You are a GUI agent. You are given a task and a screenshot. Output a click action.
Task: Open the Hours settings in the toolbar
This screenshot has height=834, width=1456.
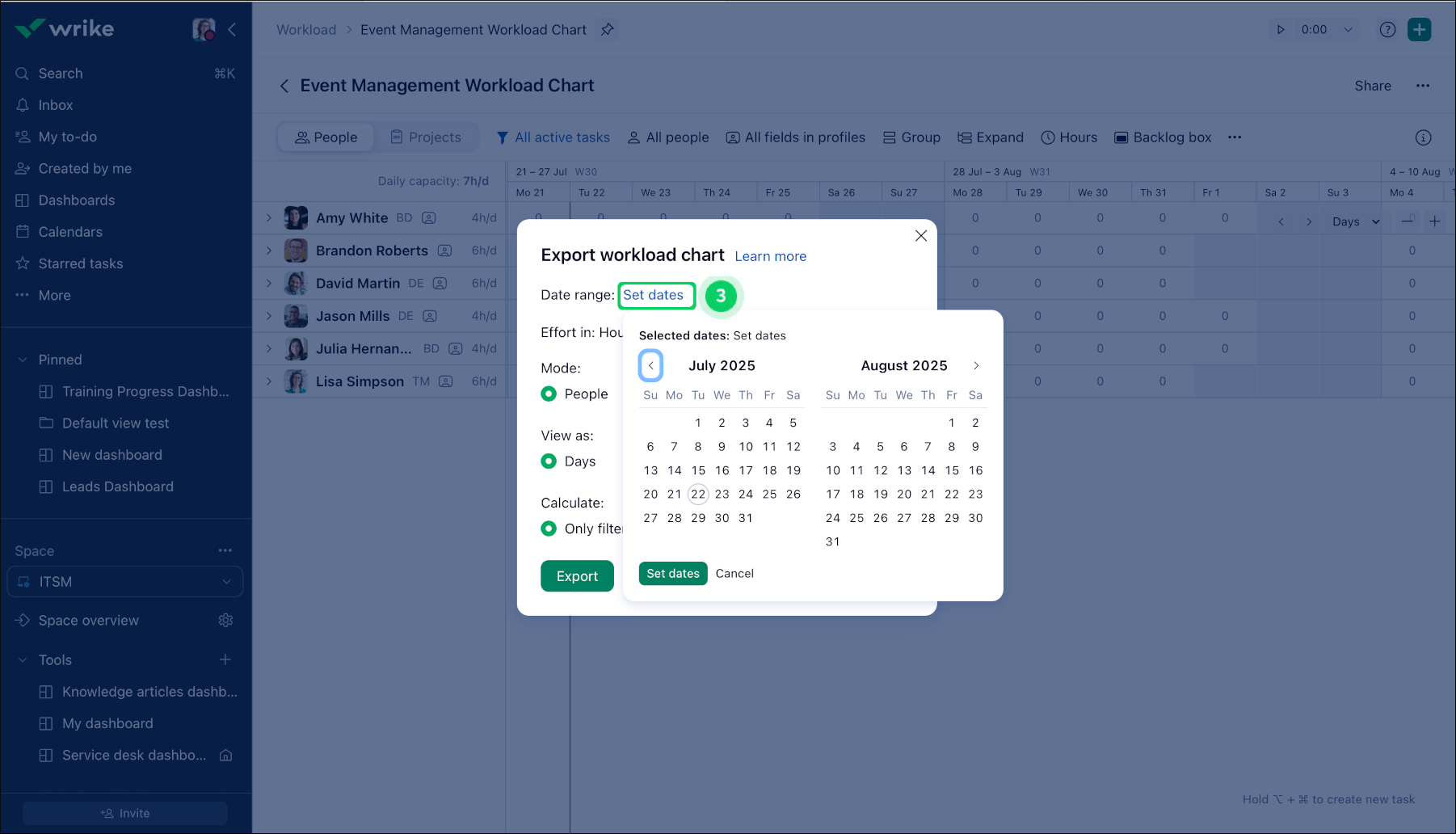(1069, 137)
